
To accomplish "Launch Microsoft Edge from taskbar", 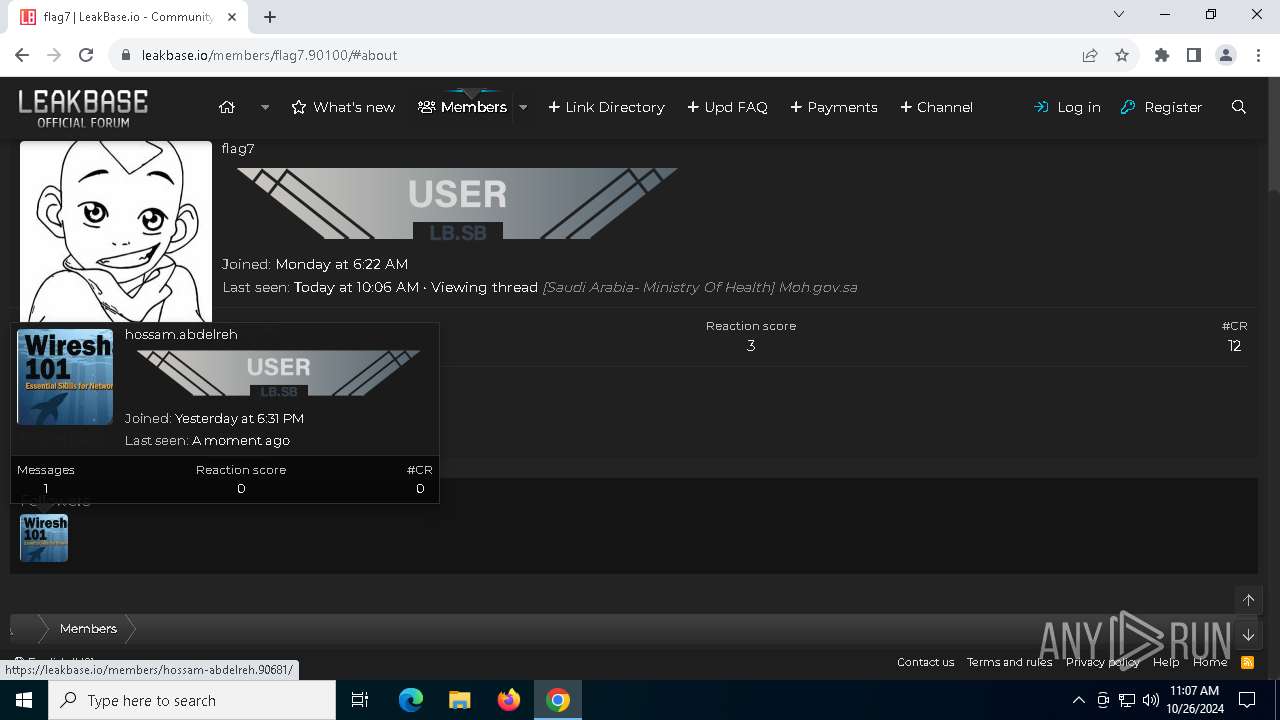I will click(411, 700).
